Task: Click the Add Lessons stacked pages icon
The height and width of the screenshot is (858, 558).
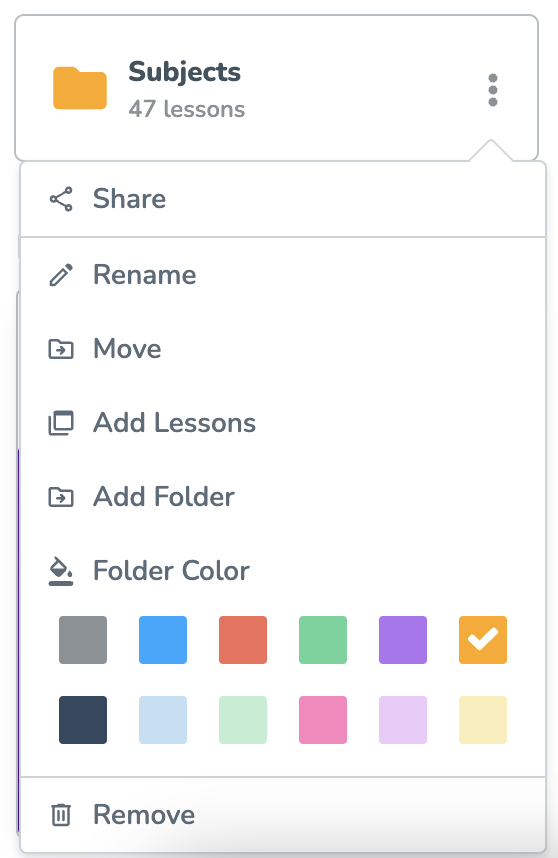Action: tap(61, 422)
